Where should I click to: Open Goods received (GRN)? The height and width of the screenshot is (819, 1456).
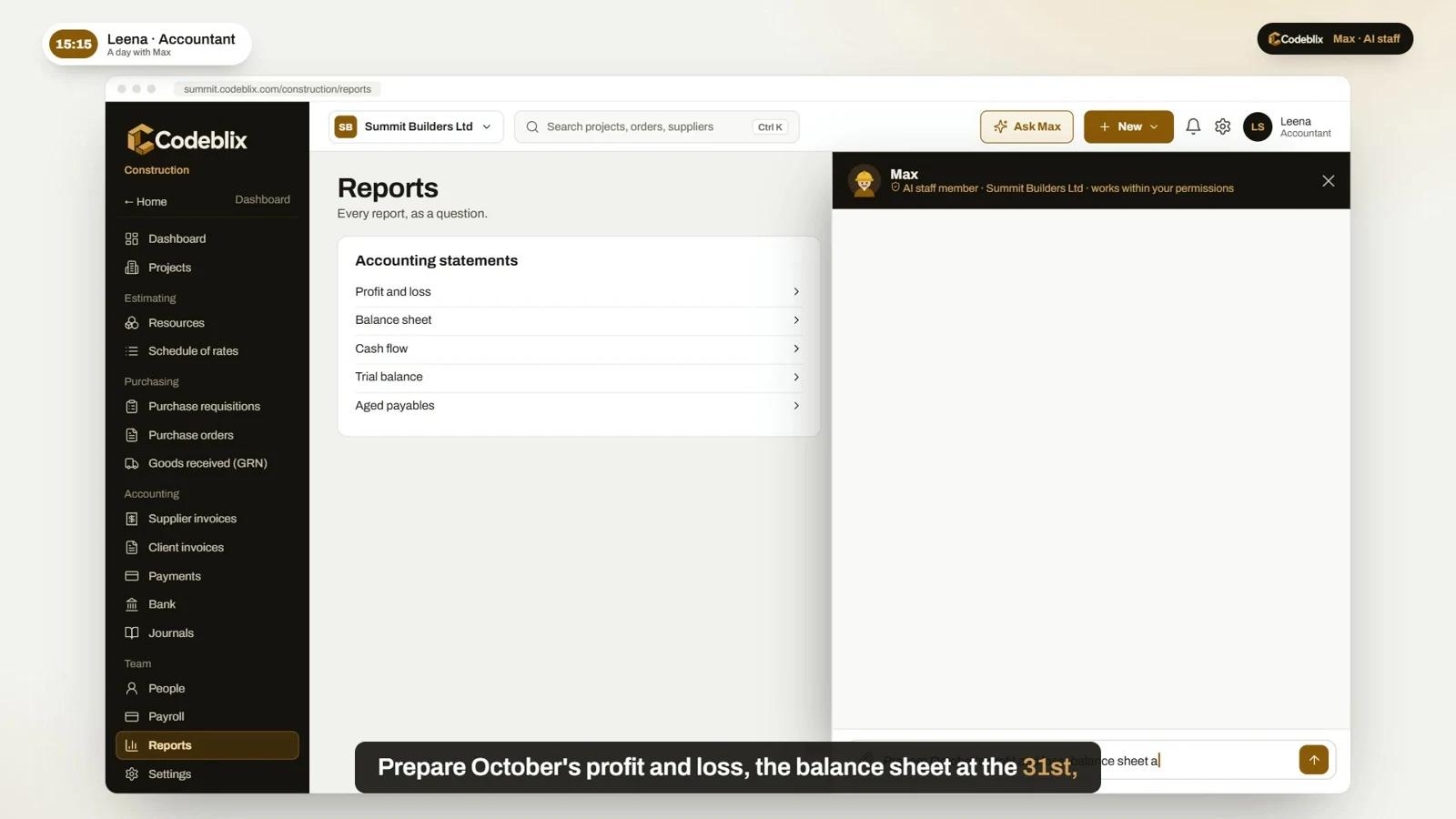pyautogui.click(x=207, y=463)
